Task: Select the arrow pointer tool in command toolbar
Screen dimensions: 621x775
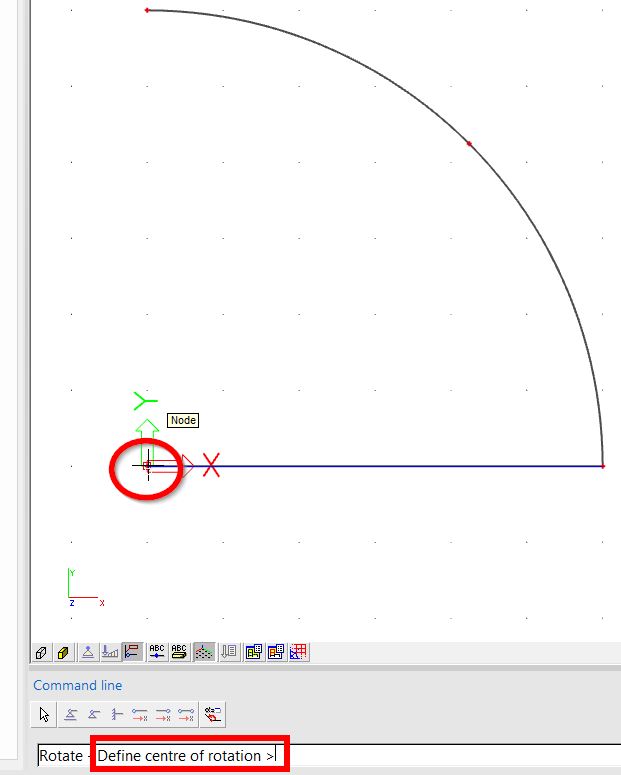Action: 44,714
